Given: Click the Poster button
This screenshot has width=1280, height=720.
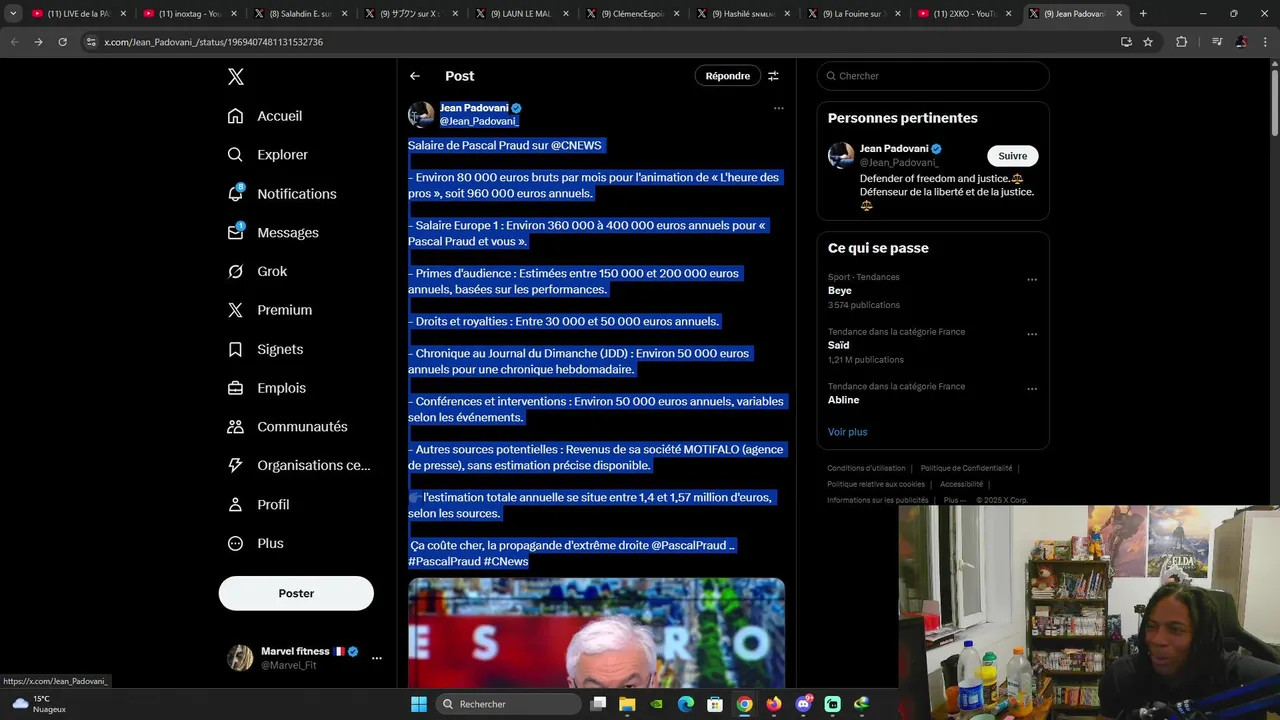Looking at the screenshot, I should [x=296, y=593].
